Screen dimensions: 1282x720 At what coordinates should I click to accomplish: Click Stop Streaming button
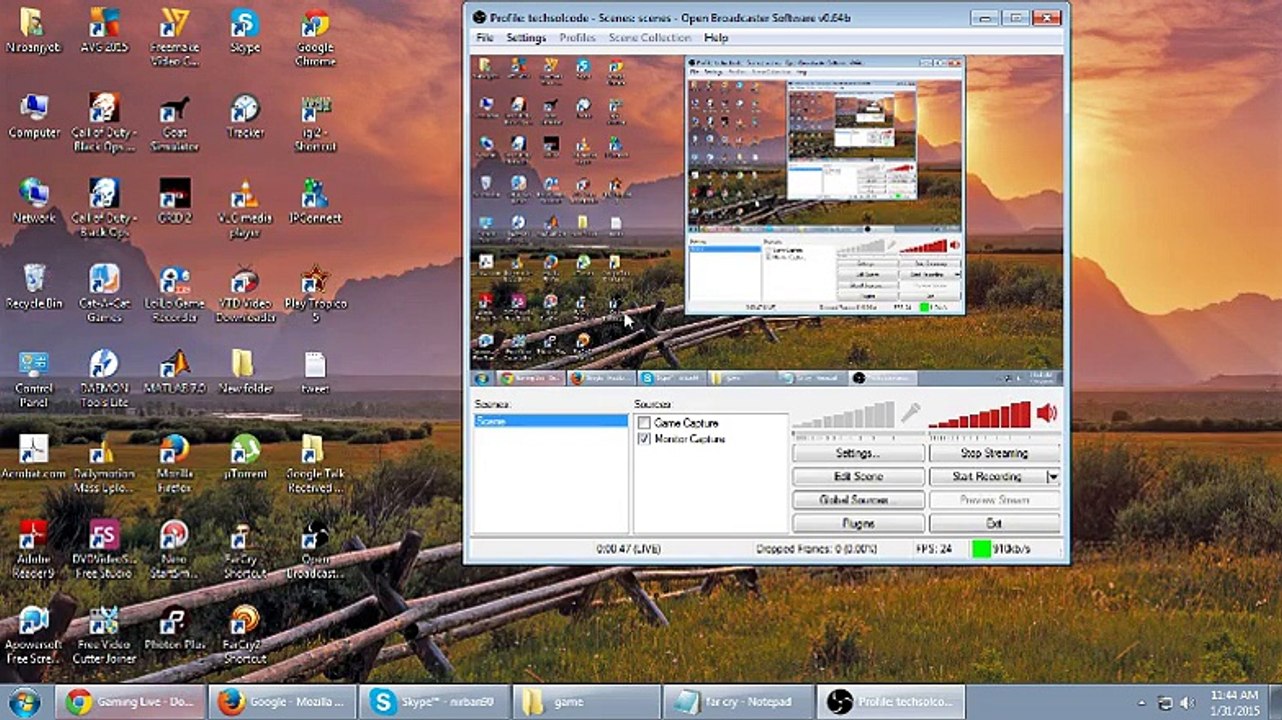pos(994,454)
